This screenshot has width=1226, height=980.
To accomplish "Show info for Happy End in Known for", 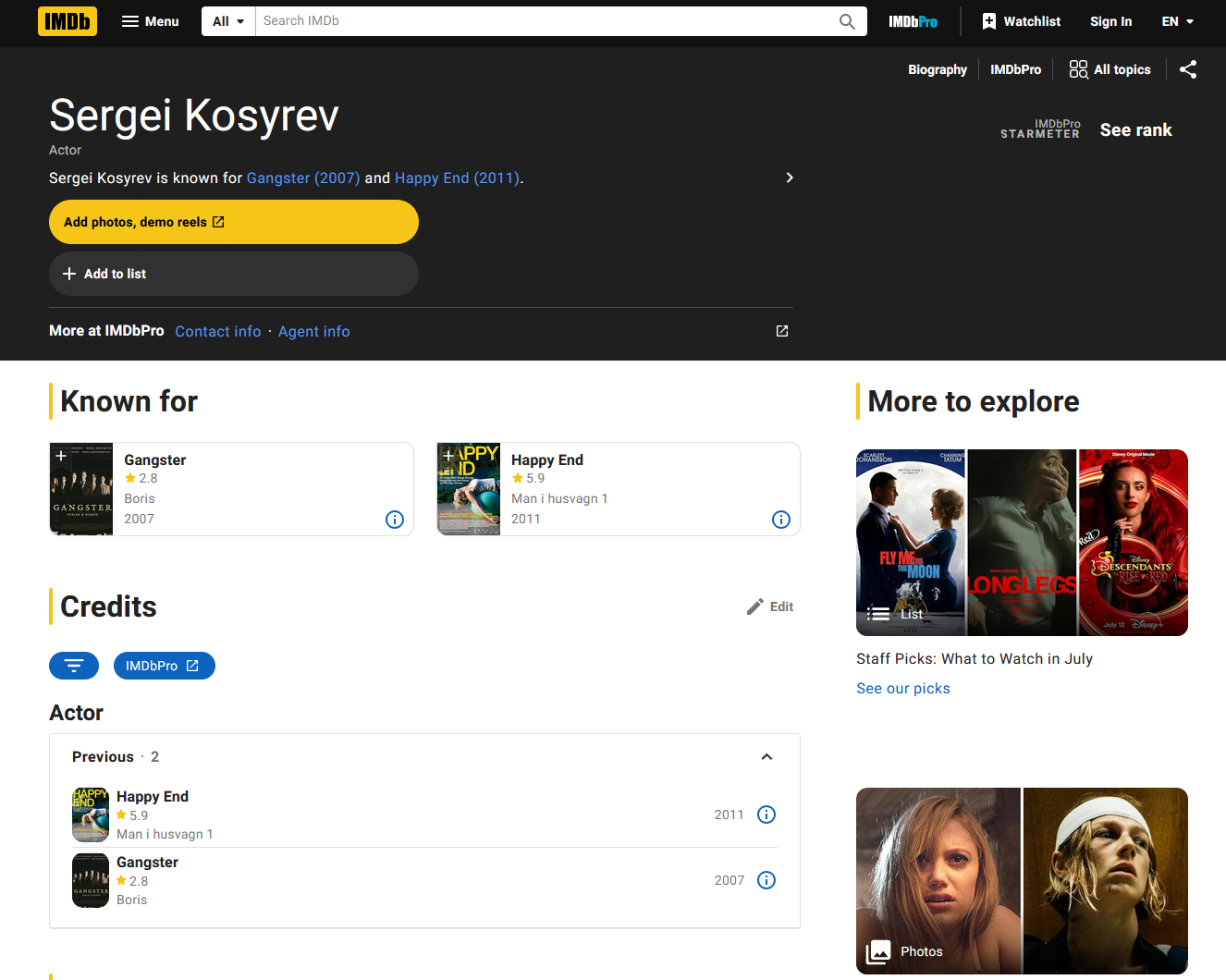I will [x=781, y=520].
